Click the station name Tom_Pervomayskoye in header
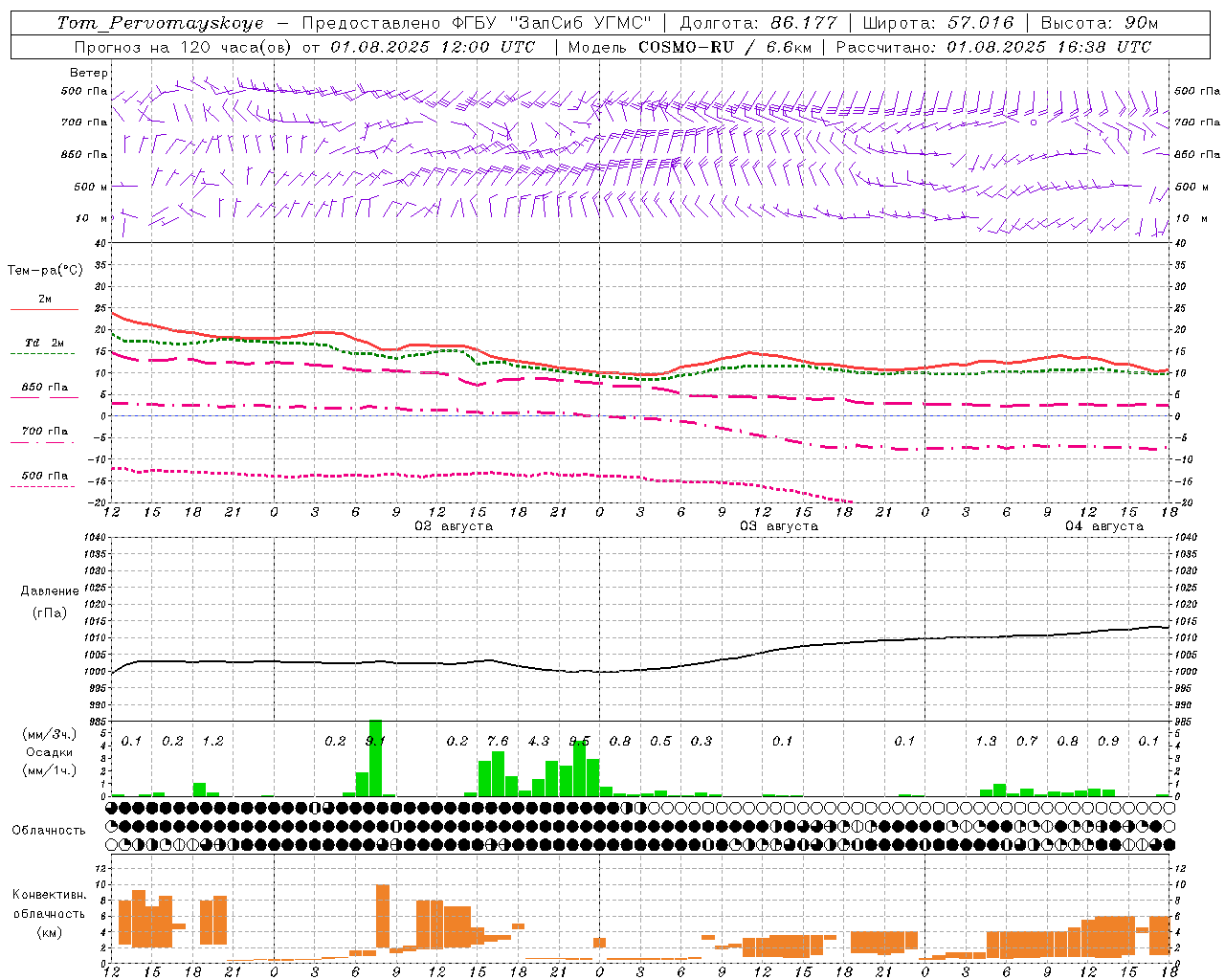Viewport: 1225px width, 980px height. (160, 23)
